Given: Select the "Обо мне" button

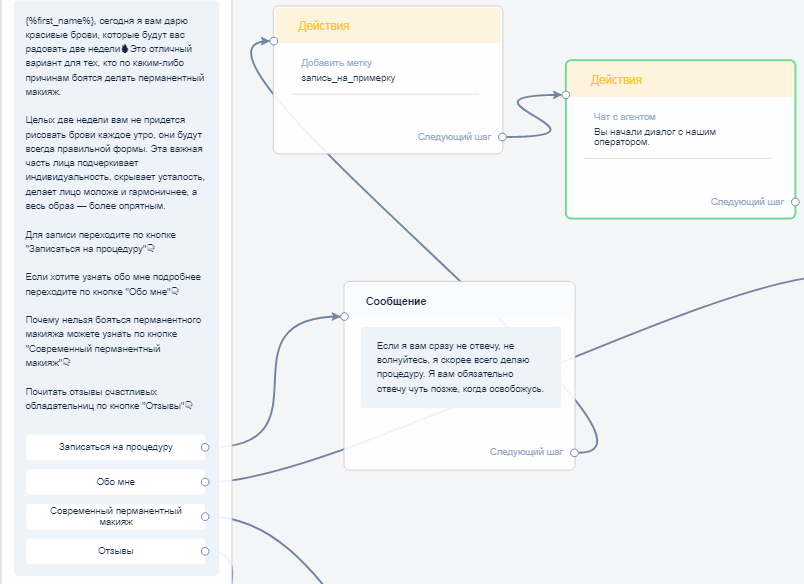Looking at the screenshot, I should (x=115, y=482).
